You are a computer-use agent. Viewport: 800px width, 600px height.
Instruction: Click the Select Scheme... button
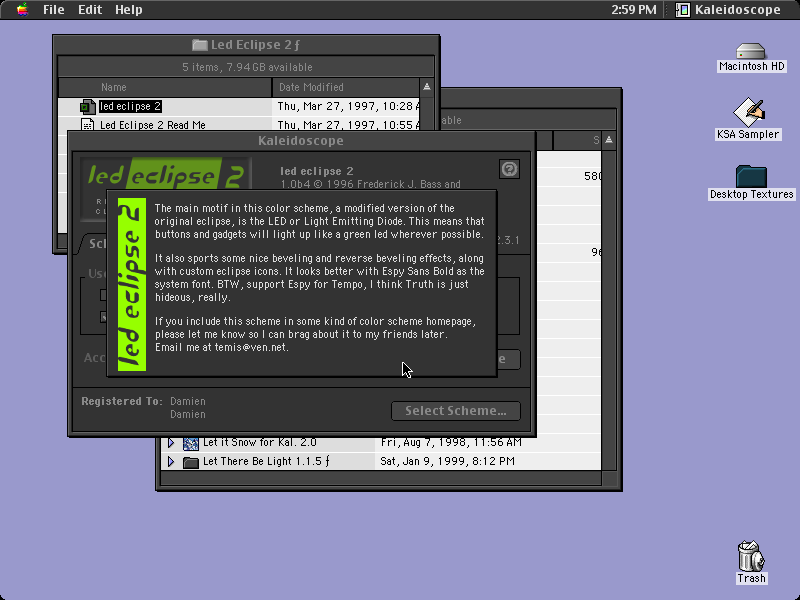coord(456,411)
